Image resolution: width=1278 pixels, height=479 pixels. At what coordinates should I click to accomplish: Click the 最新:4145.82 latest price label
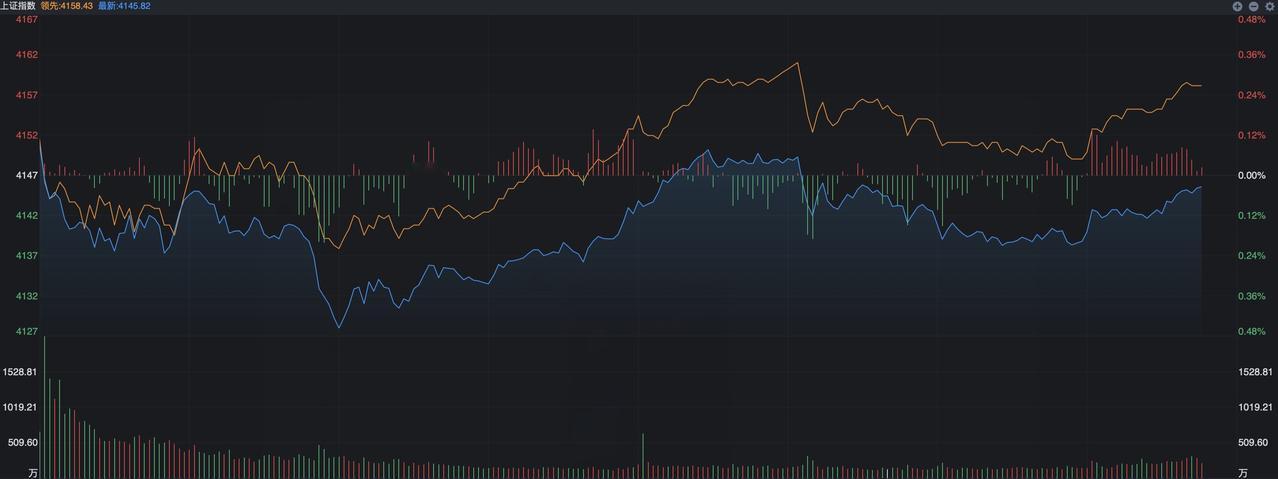pyautogui.click(x=124, y=6)
